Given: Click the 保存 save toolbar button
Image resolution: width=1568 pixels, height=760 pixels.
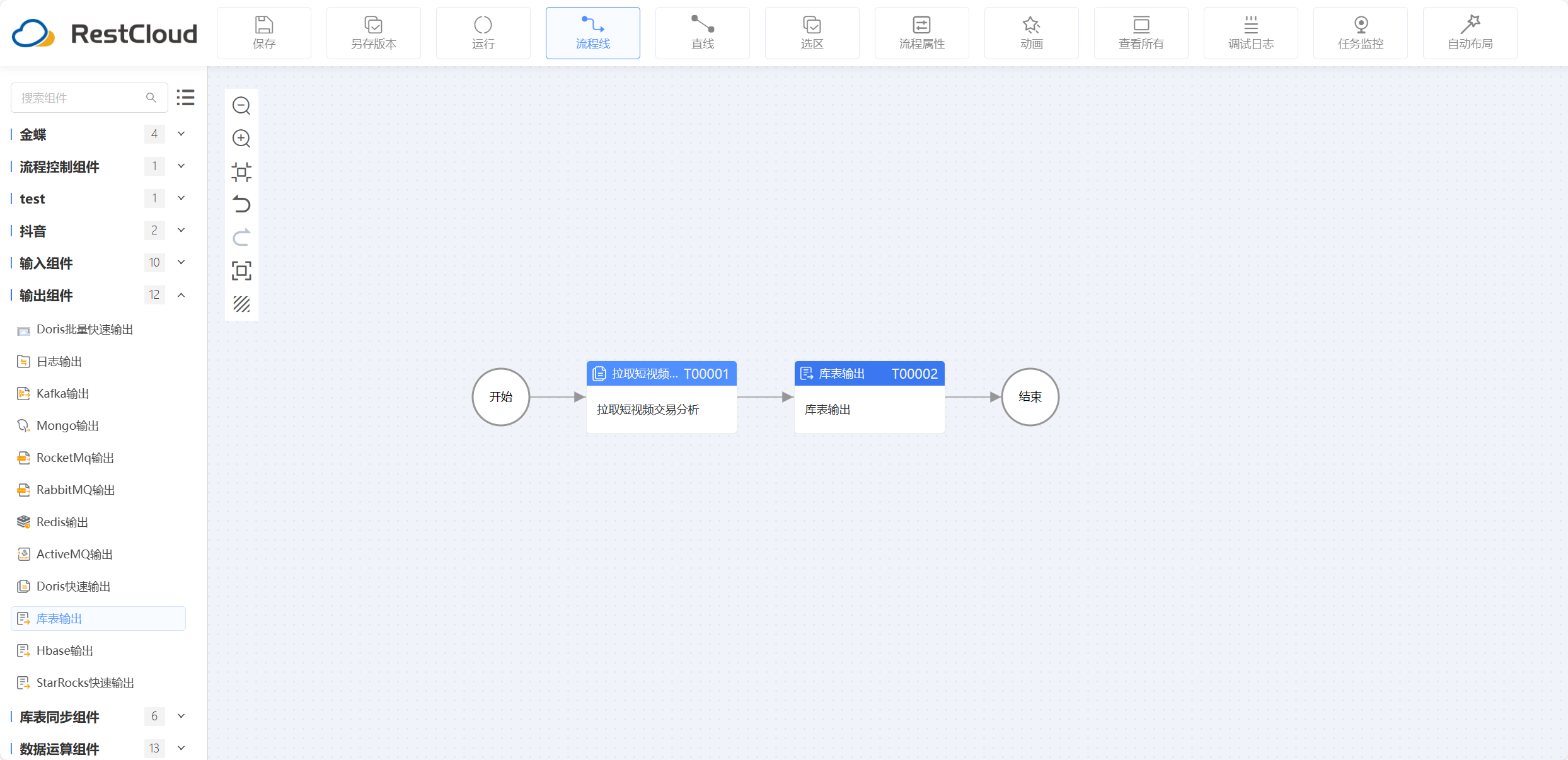Looking at the screenshot, I should click(x=264, y=33).
